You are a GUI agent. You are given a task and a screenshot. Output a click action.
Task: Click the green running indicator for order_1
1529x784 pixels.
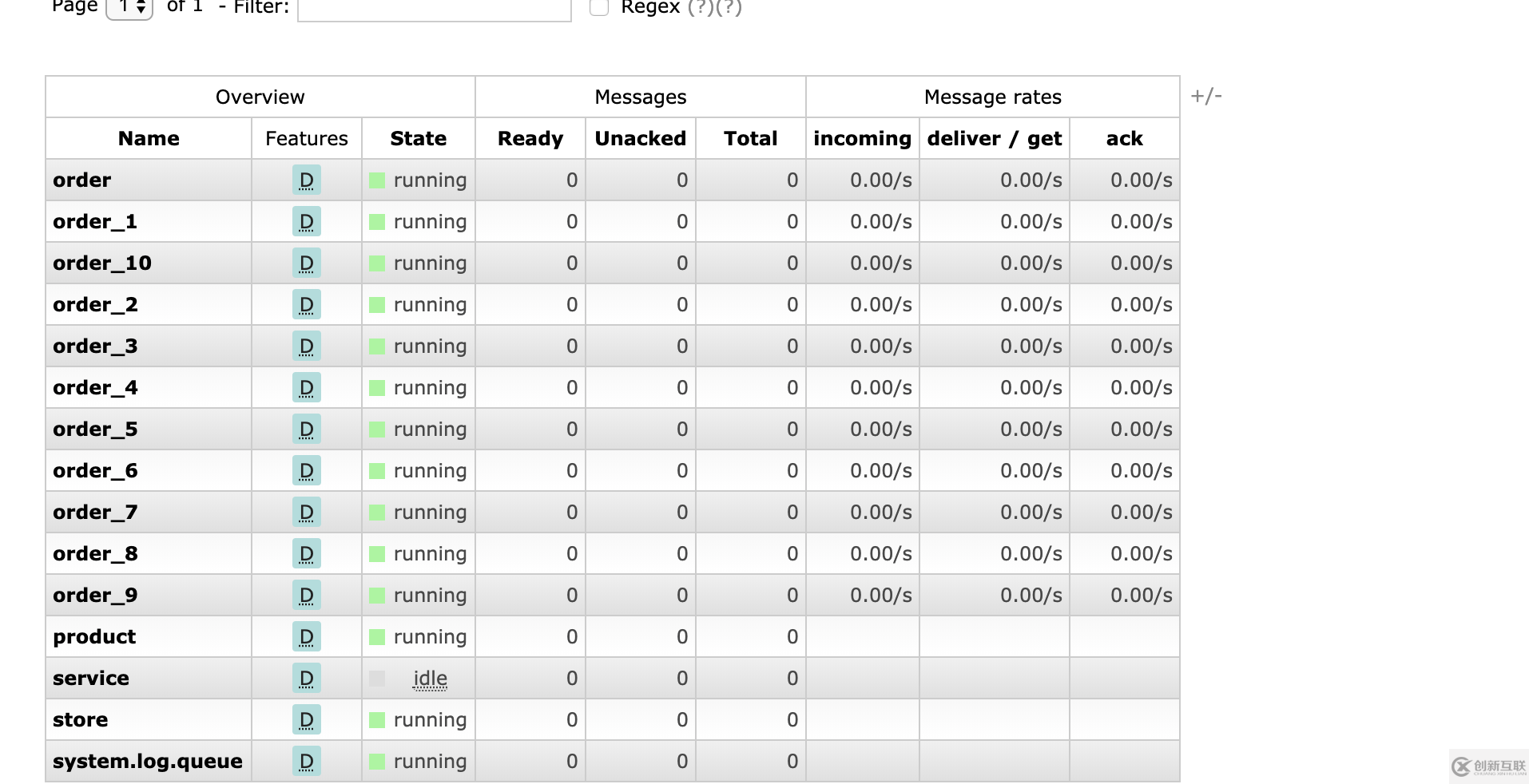point(377,222)
